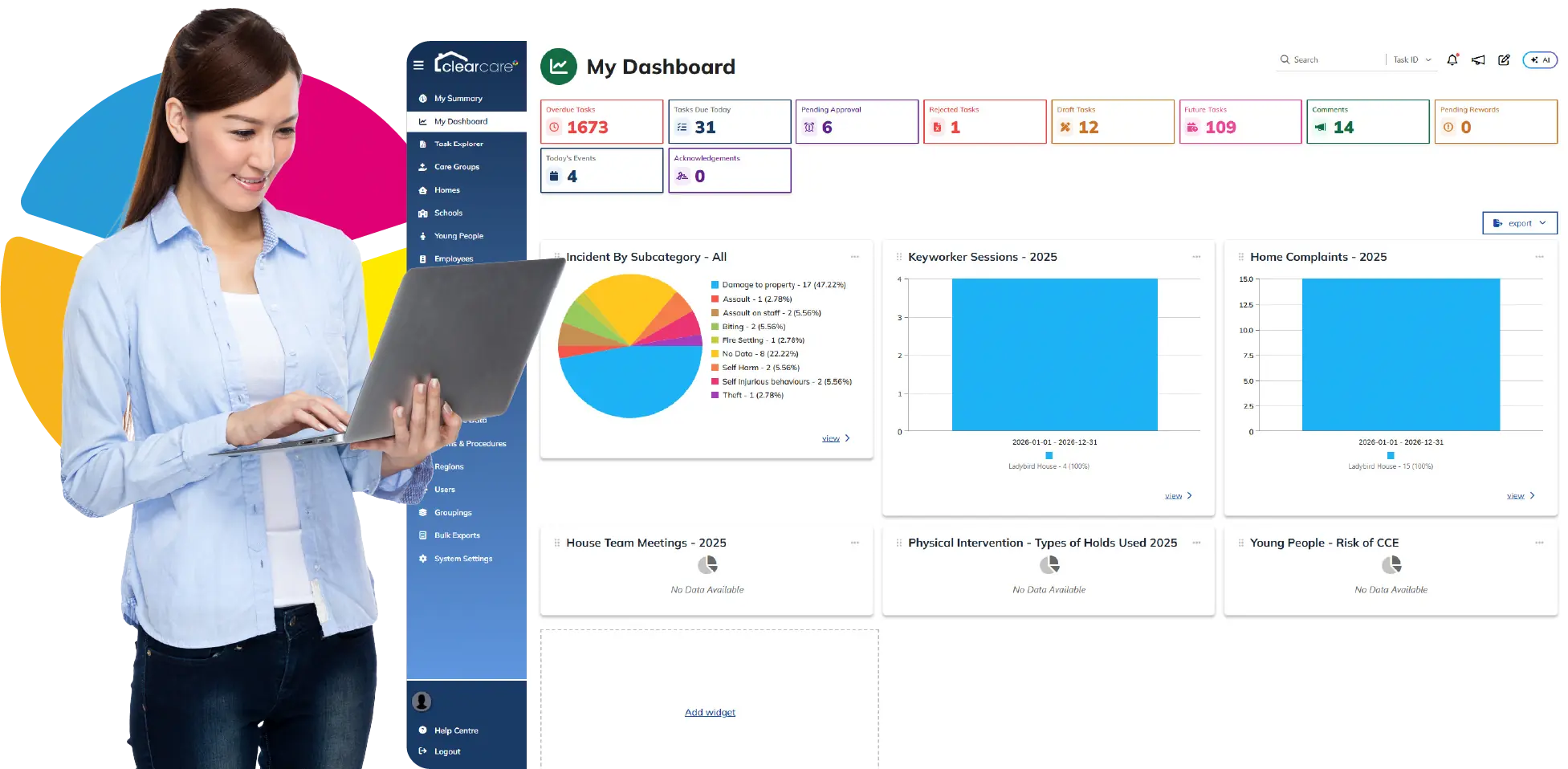Click the megaphone announcements icon

pos(1478,59)
